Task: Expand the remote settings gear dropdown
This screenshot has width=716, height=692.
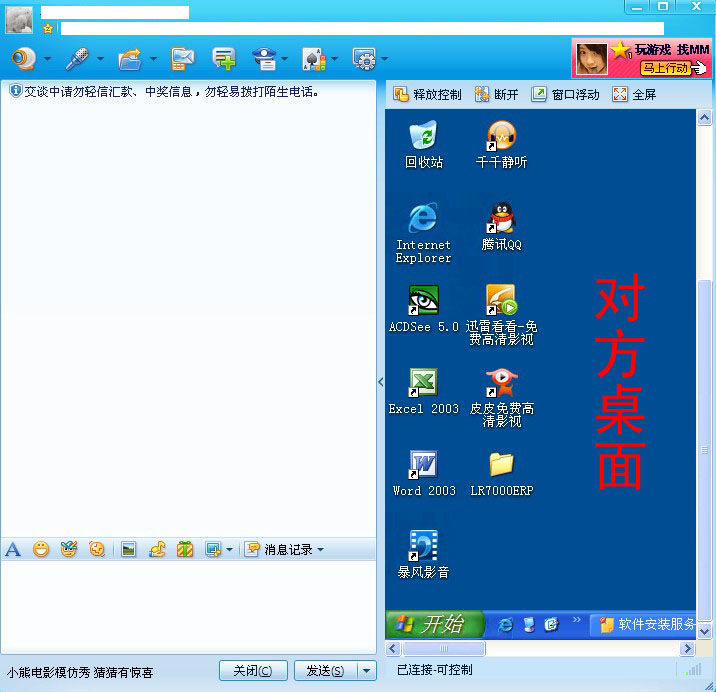Action: (384, 59)
